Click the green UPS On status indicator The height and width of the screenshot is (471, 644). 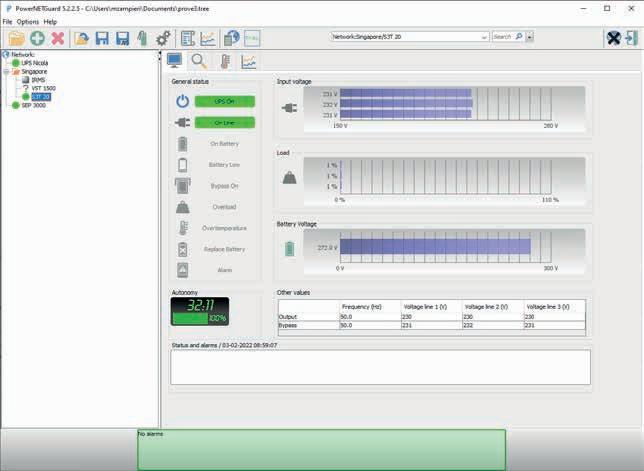coord(225,101)
